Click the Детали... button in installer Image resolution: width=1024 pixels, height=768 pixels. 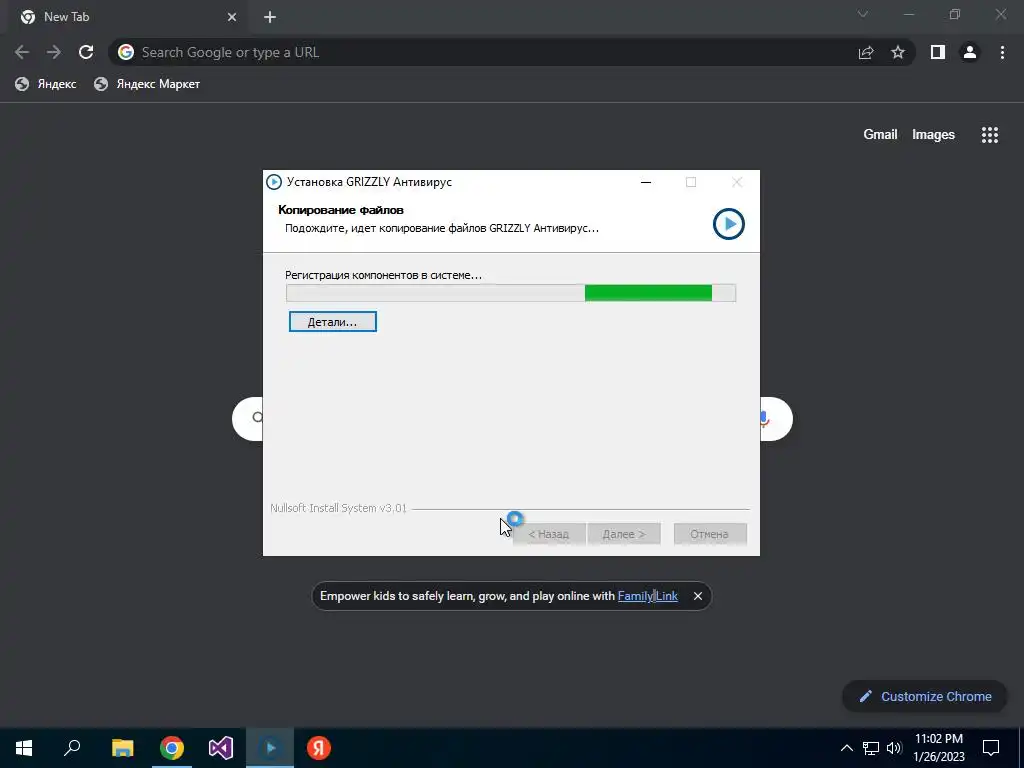pos(332,322)
